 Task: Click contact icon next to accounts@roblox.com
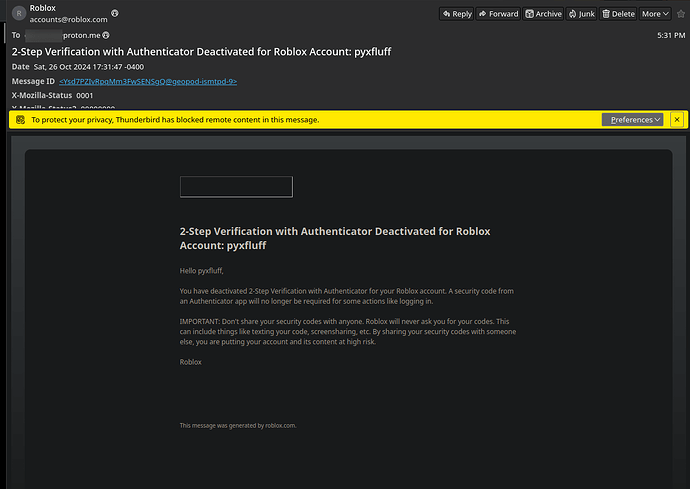tap(115, 13)
